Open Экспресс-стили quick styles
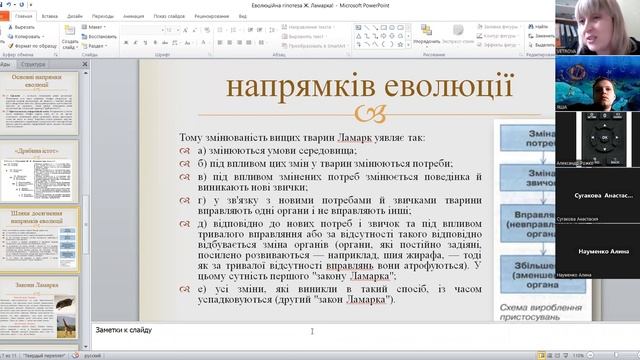This screenshot has height=360, width=640. click(x=458, y=35)
